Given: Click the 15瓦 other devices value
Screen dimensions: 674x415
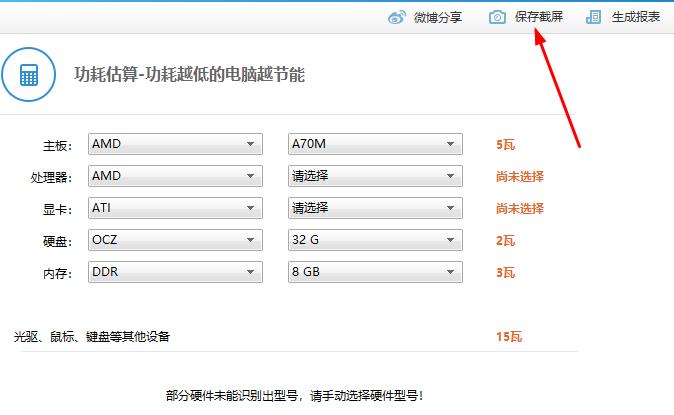Looking at the screenshot, I should pyautogui.click(x=509, y=337).
